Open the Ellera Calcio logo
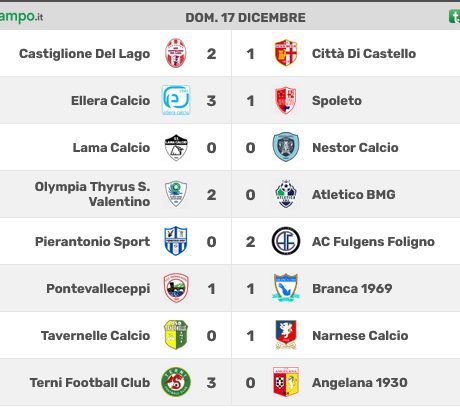 [176, 100]
